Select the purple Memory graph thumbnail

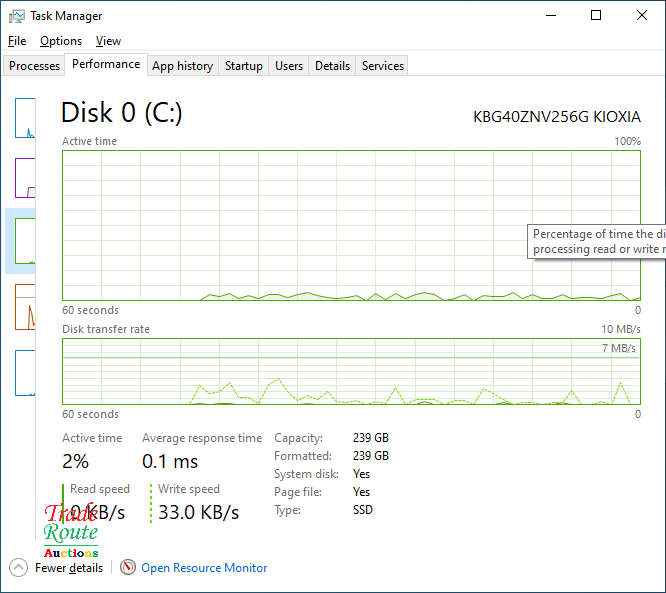click(25, 178)
